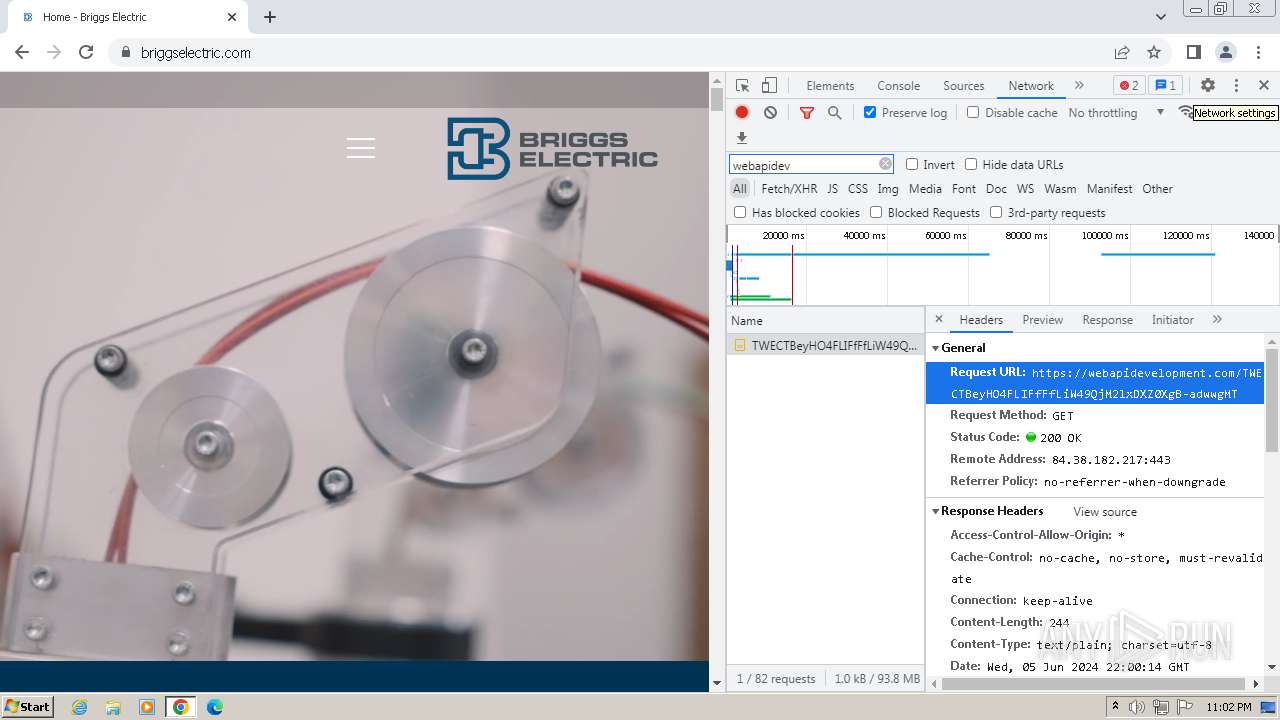Open DevTools customize three-dot menu
The image size is (1280, 720).
[x=1236, y=86]
